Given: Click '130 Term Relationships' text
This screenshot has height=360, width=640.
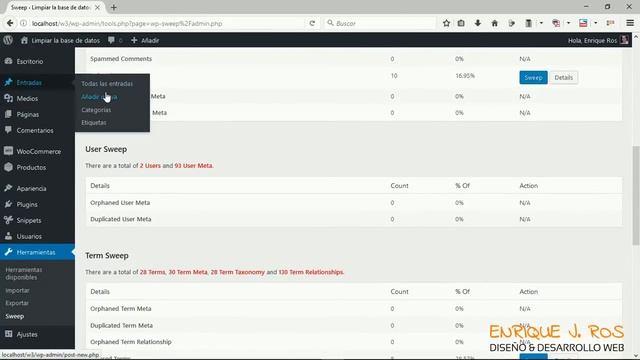Looking at the screenshot, I should (x=311, y=272).
